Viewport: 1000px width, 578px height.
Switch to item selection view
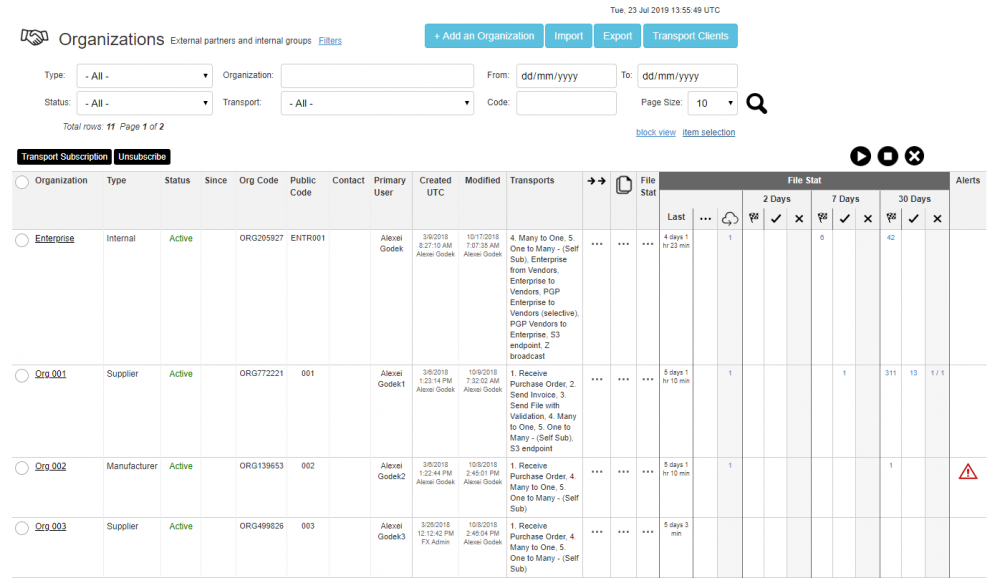pyautogui.click(x=708, y=132)
